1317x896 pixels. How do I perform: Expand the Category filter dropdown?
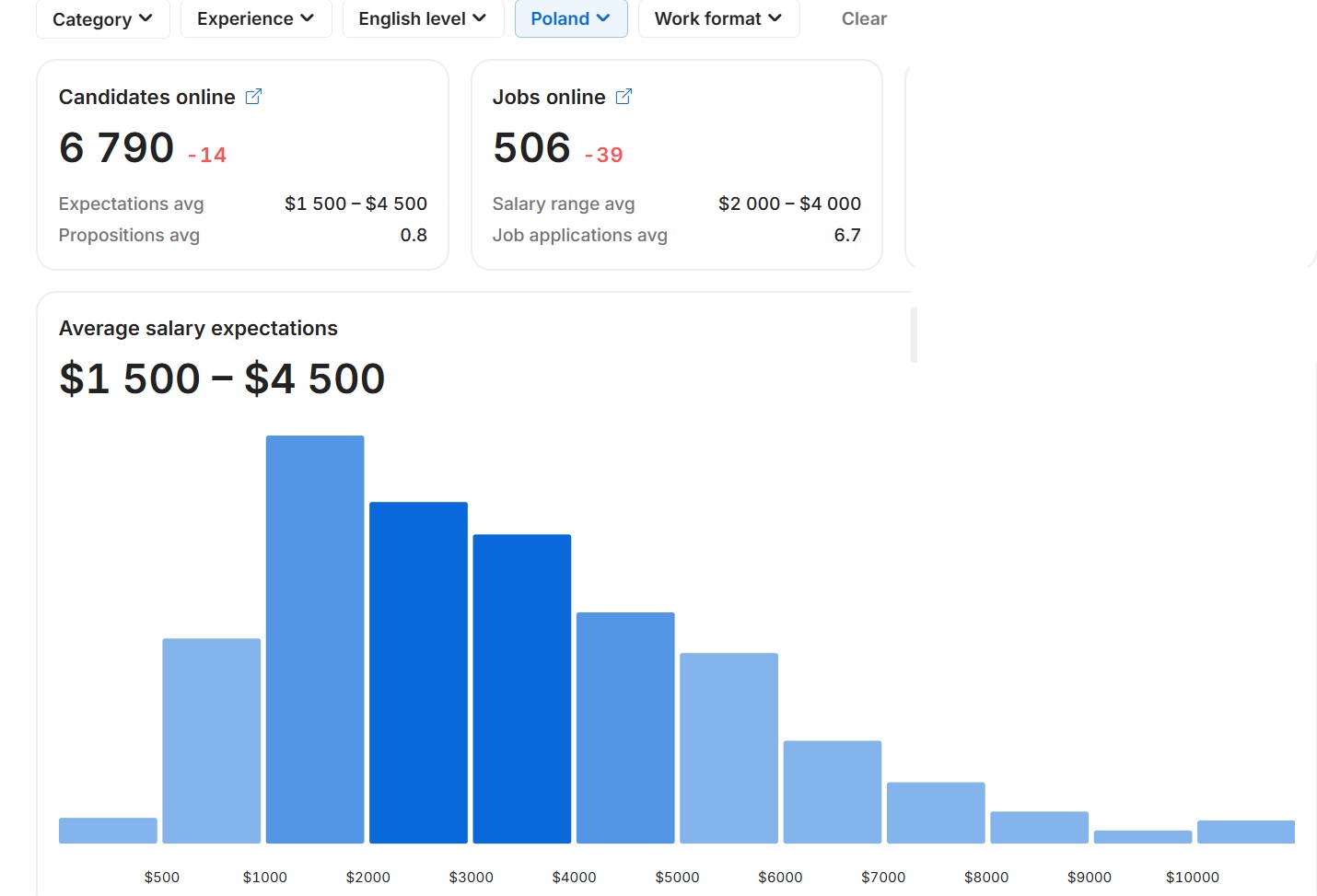tap(102, 19)
